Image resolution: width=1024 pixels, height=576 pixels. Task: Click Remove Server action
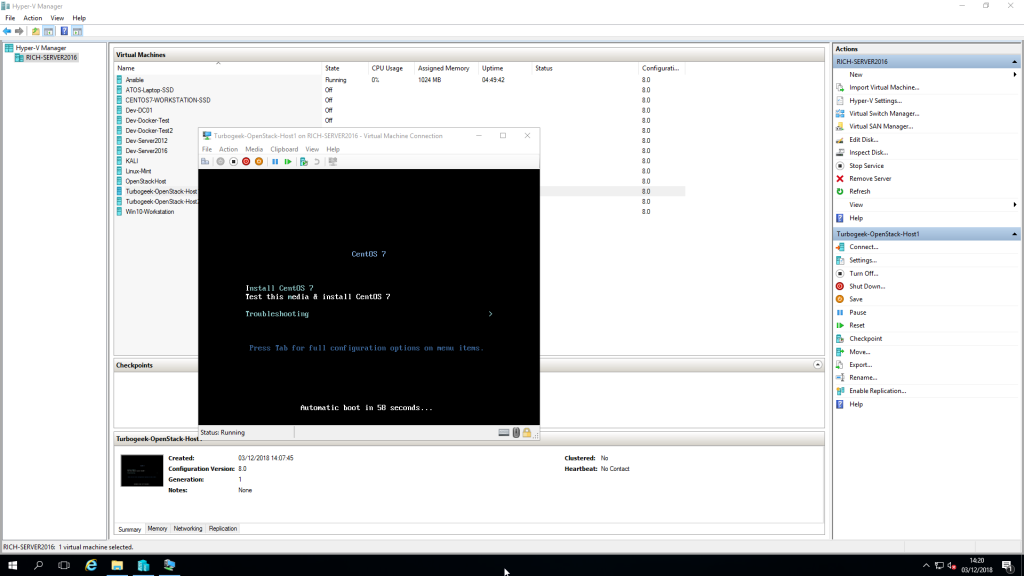click(x=870, y=179)
